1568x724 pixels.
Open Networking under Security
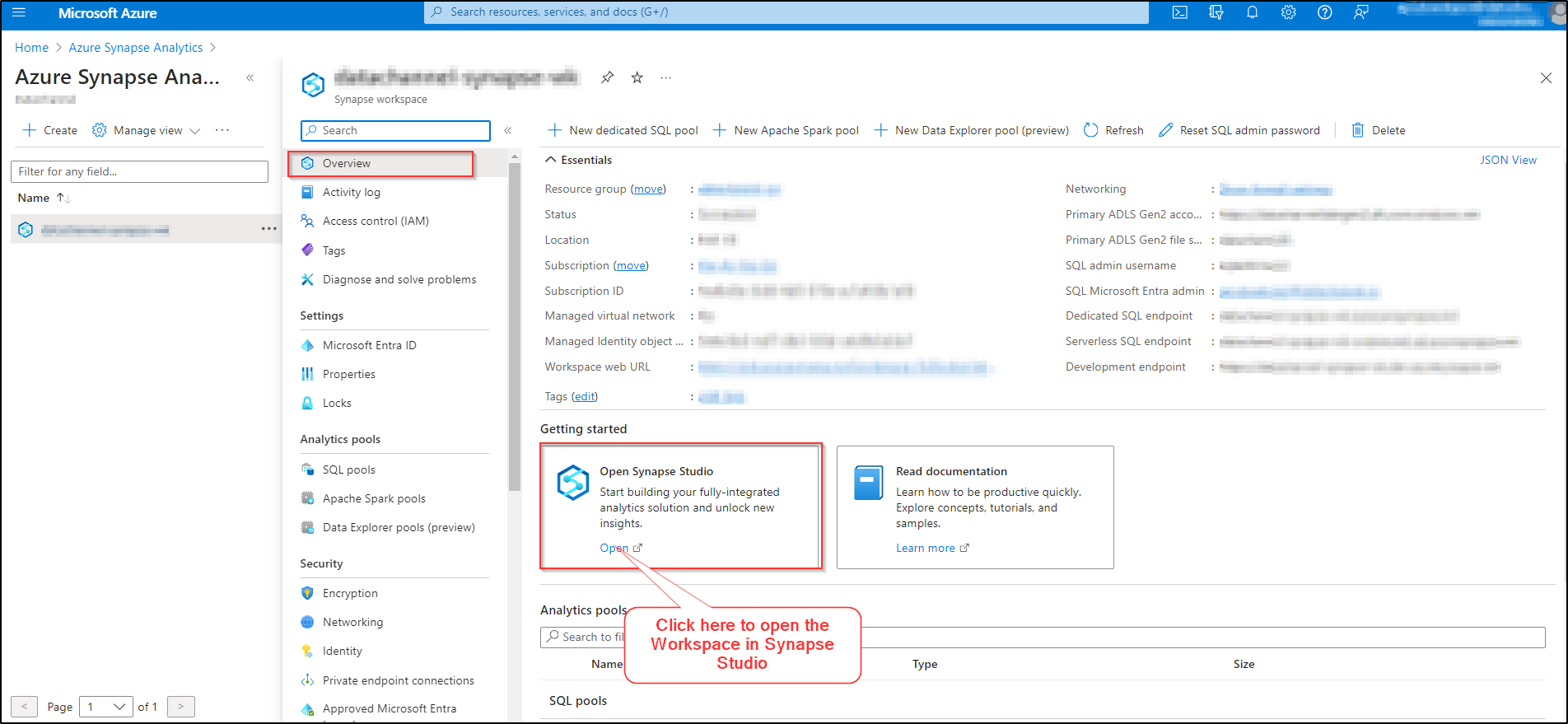tap(352, 622)
